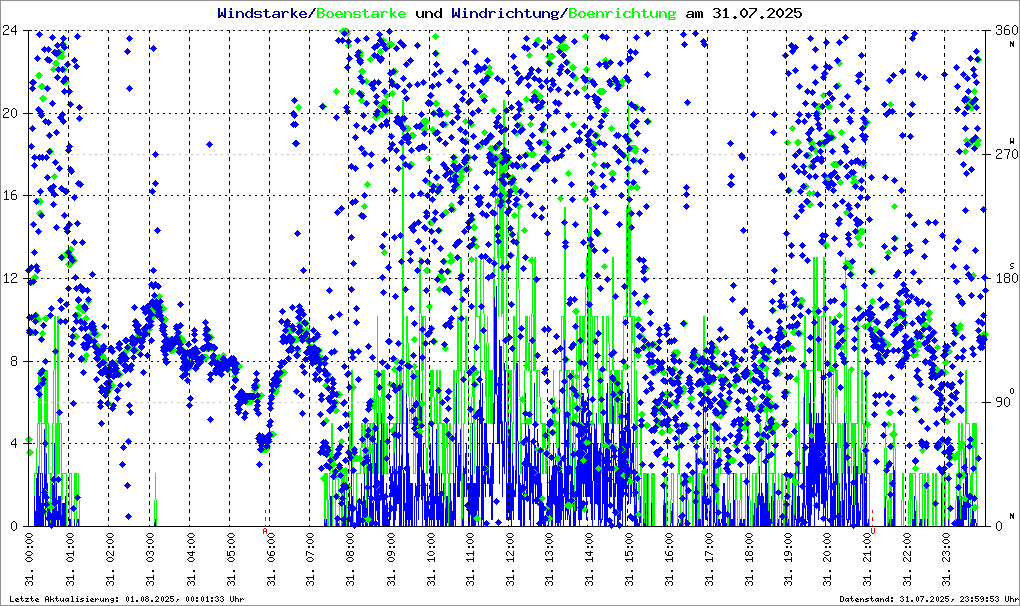Click the date '31.07.2025' in the title
Image resolution: width=1020 pixels, height=606 pixels.
coord(757,13)
